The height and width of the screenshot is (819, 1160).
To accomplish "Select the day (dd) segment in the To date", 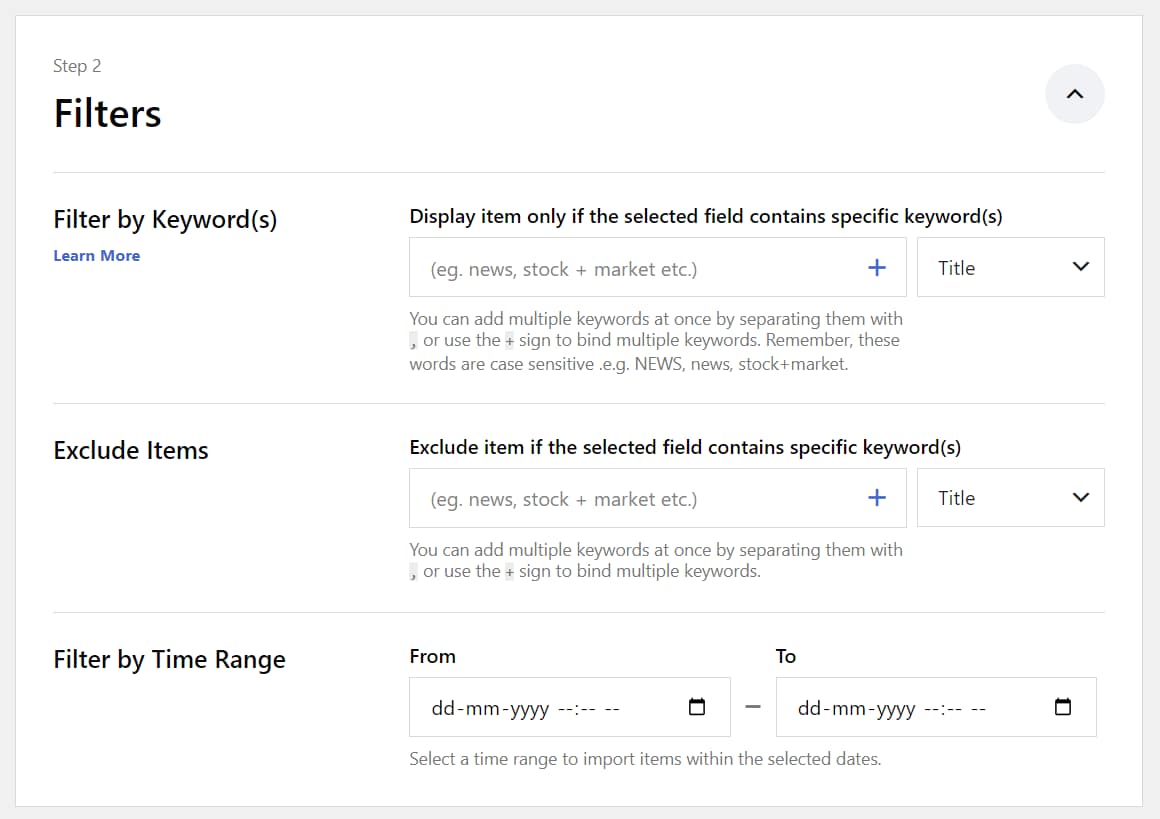I will [808, 709].
